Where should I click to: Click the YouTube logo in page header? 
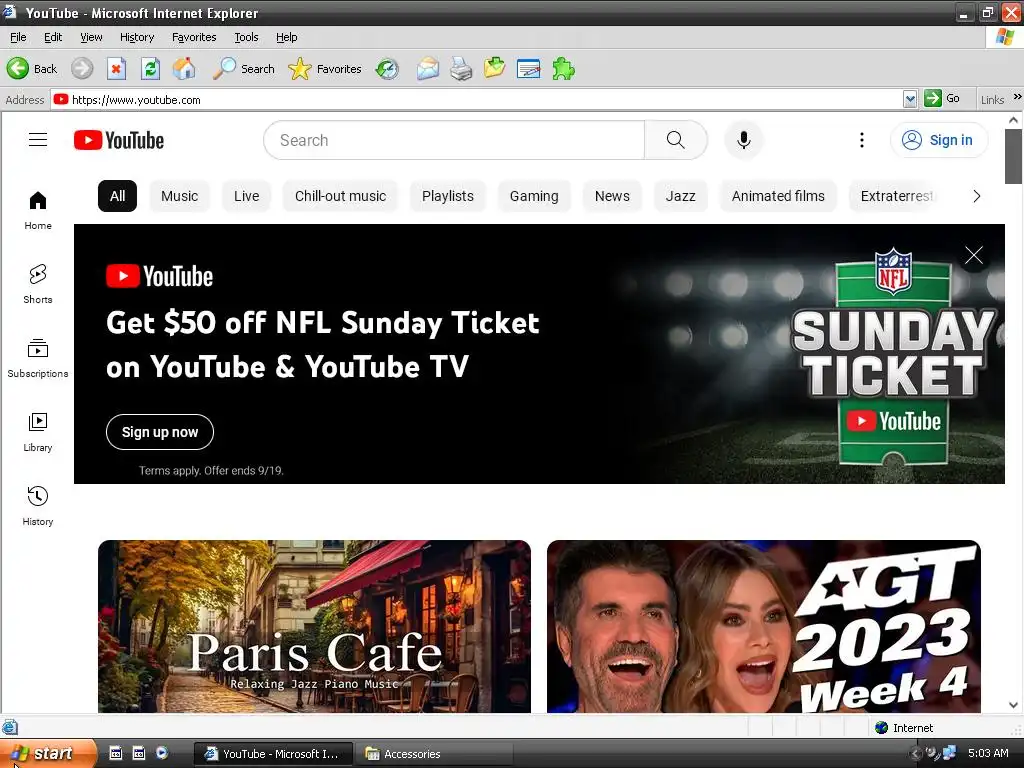119,140
